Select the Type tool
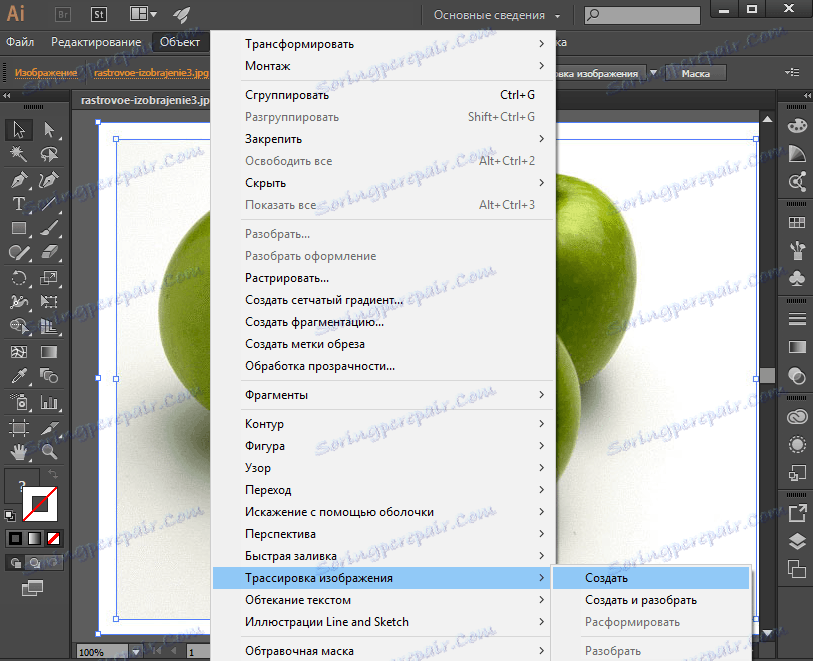The width and height of the screenshot is (813, 661). point(19,204)
